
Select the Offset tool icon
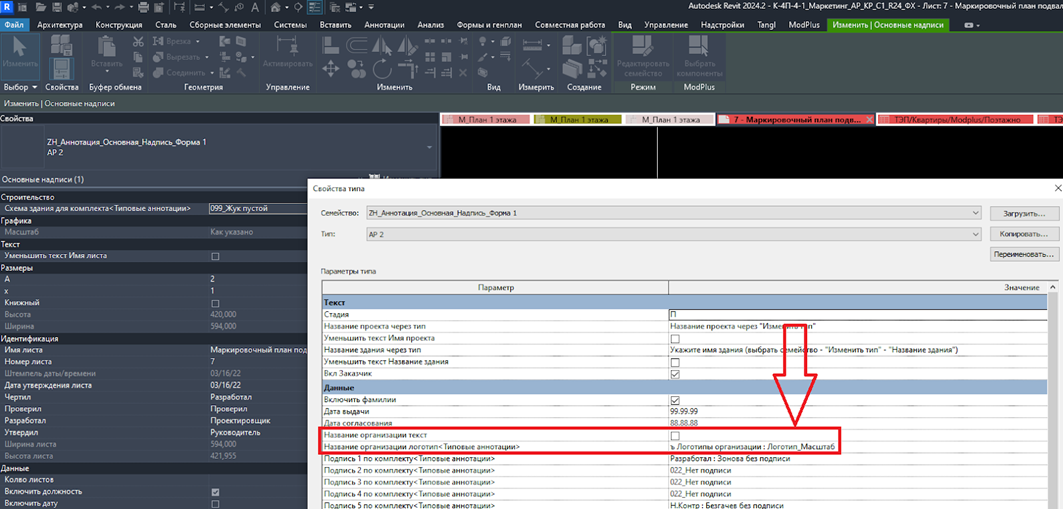[357, 45]
